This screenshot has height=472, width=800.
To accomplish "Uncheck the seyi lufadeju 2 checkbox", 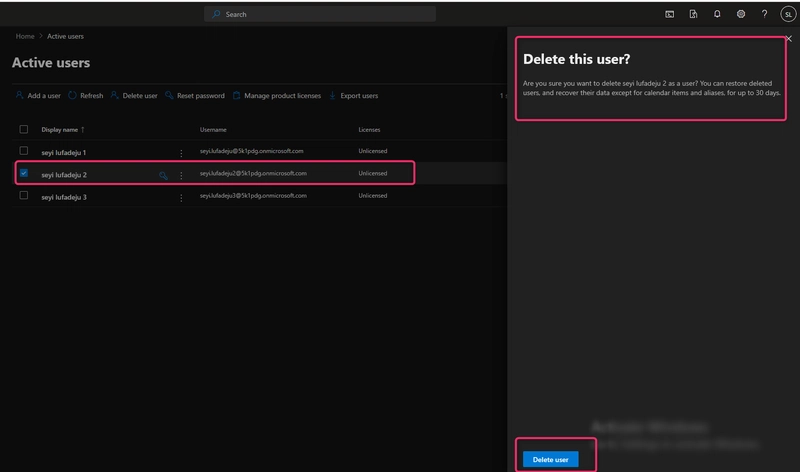I will tap(23, 173).
